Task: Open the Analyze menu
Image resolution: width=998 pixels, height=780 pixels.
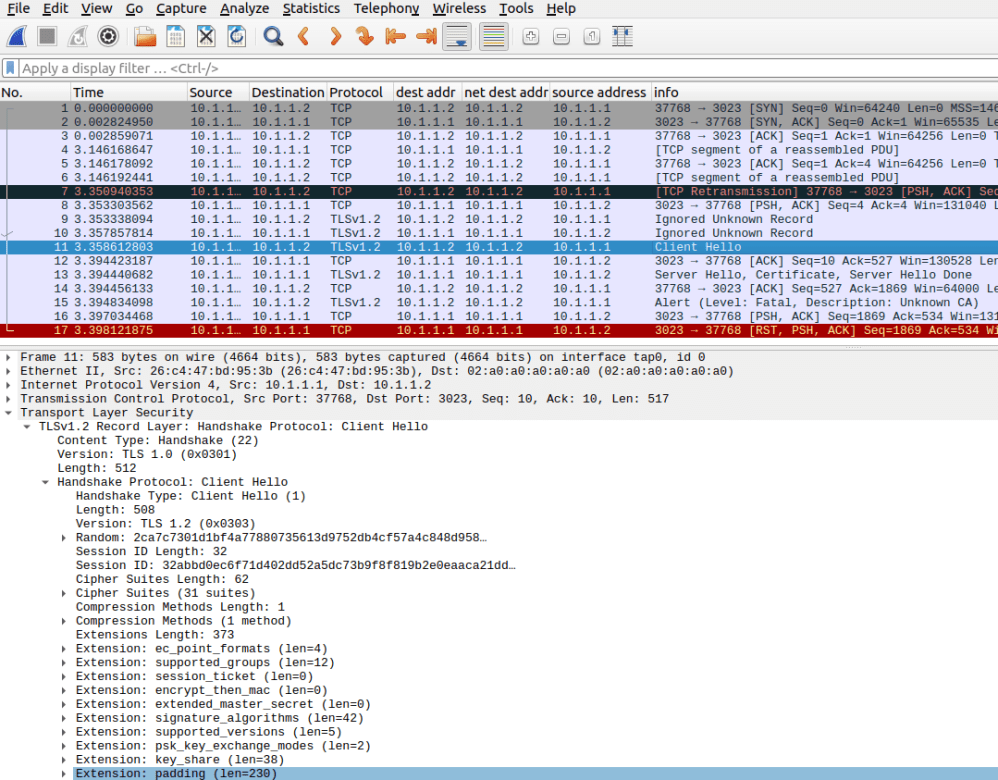Action: coord(245,9)
